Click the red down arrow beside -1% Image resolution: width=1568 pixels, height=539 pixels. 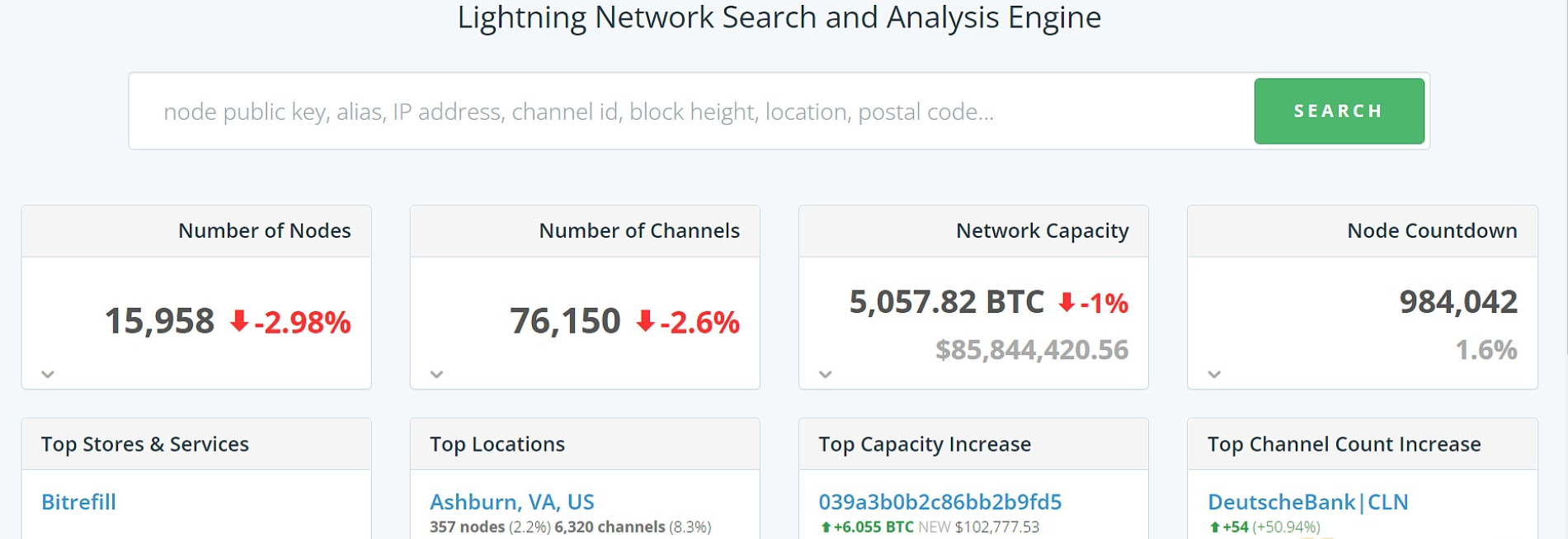tap(1067, 302)
